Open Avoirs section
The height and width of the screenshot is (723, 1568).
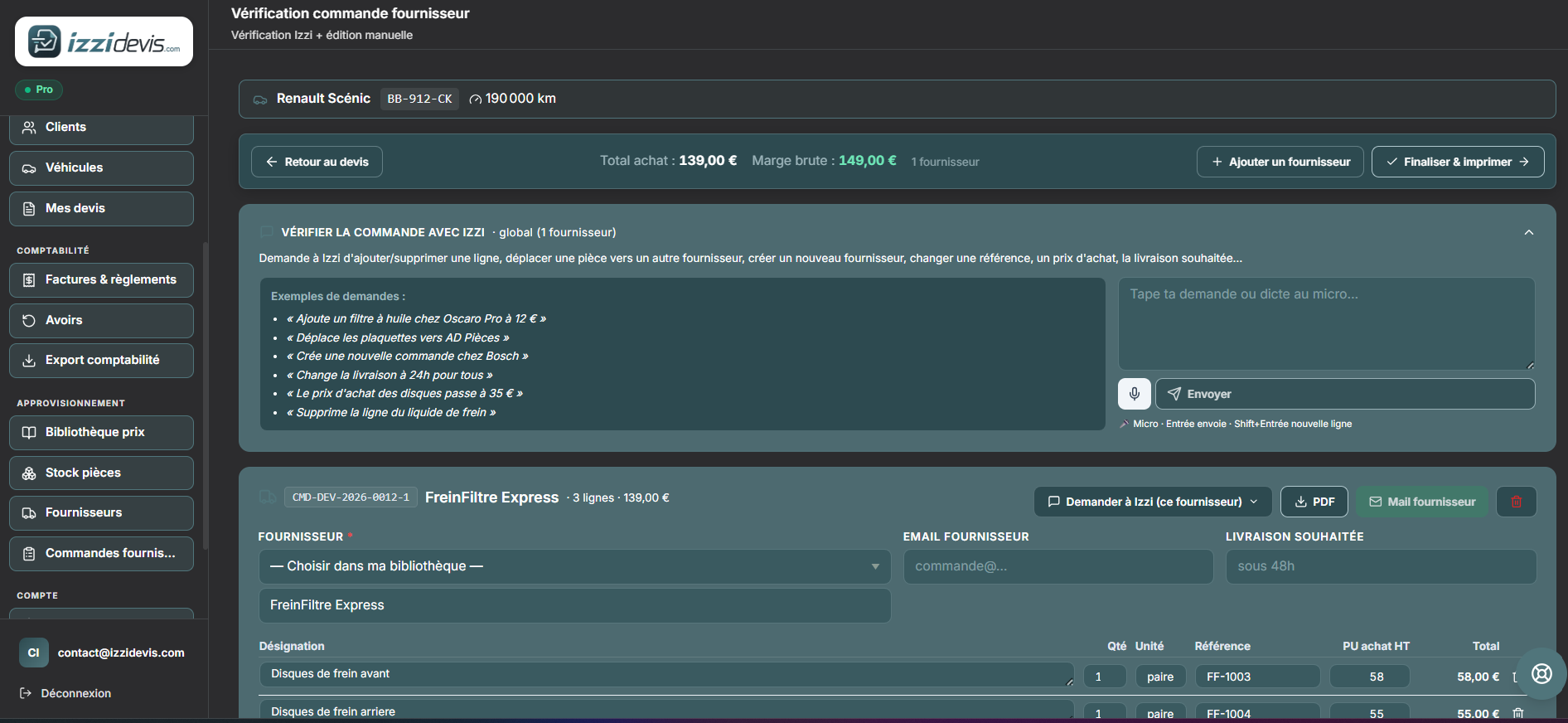[101, 321]
